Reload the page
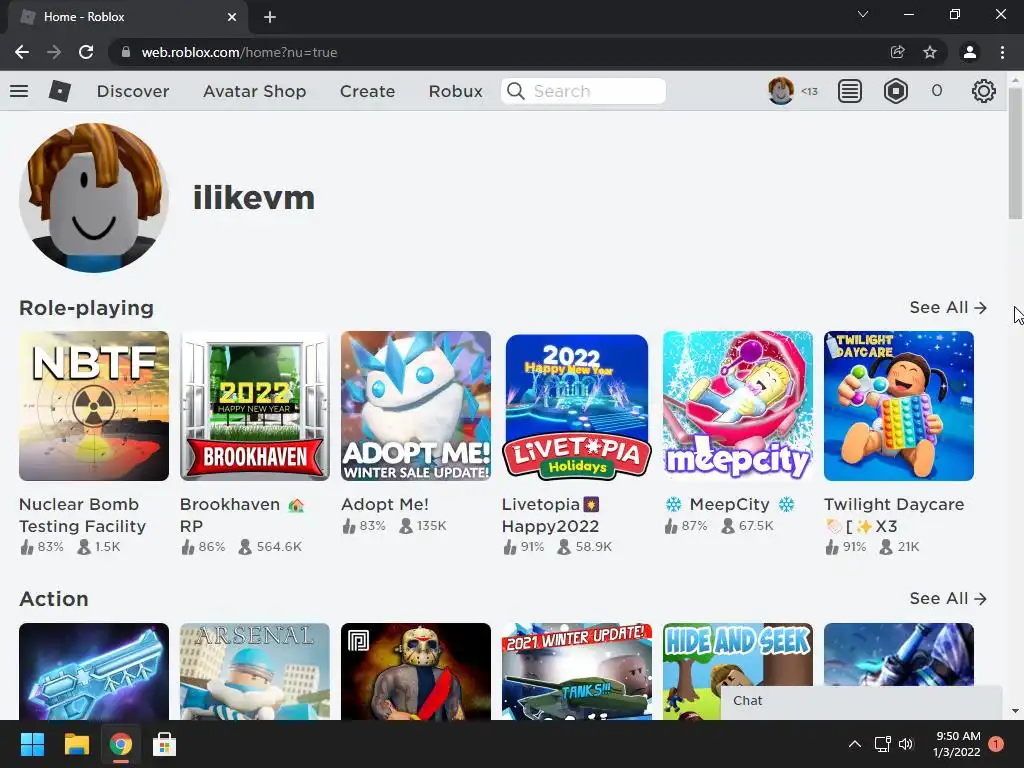 (x=86, y=52)
